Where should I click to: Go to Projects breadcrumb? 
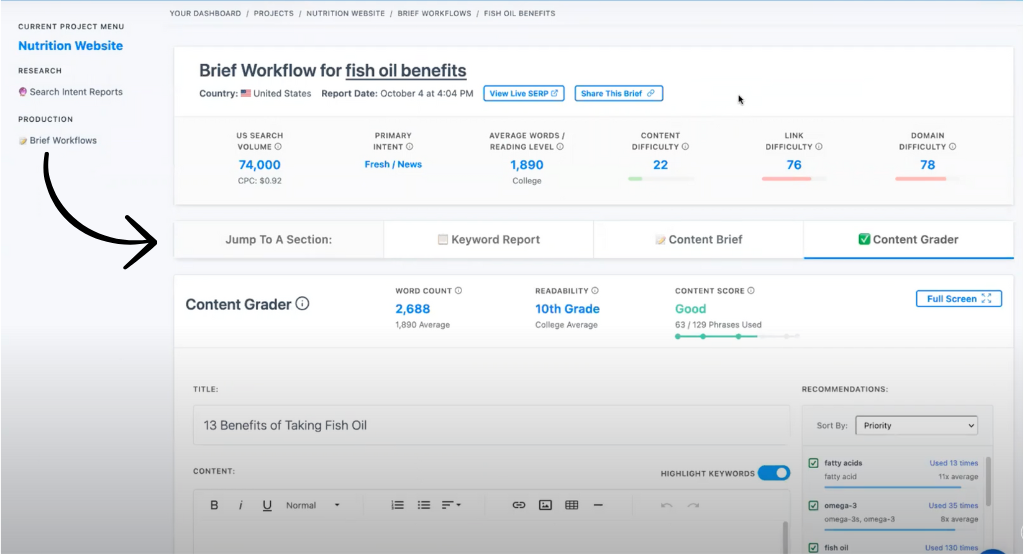point(274,13)
